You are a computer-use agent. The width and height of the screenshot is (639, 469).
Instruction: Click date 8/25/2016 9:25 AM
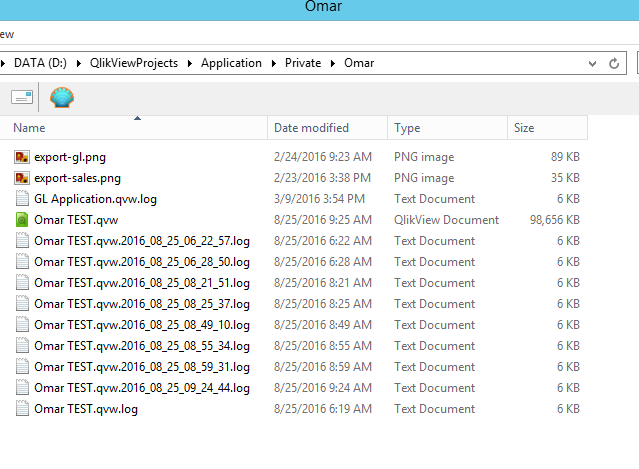click(323, 220)
